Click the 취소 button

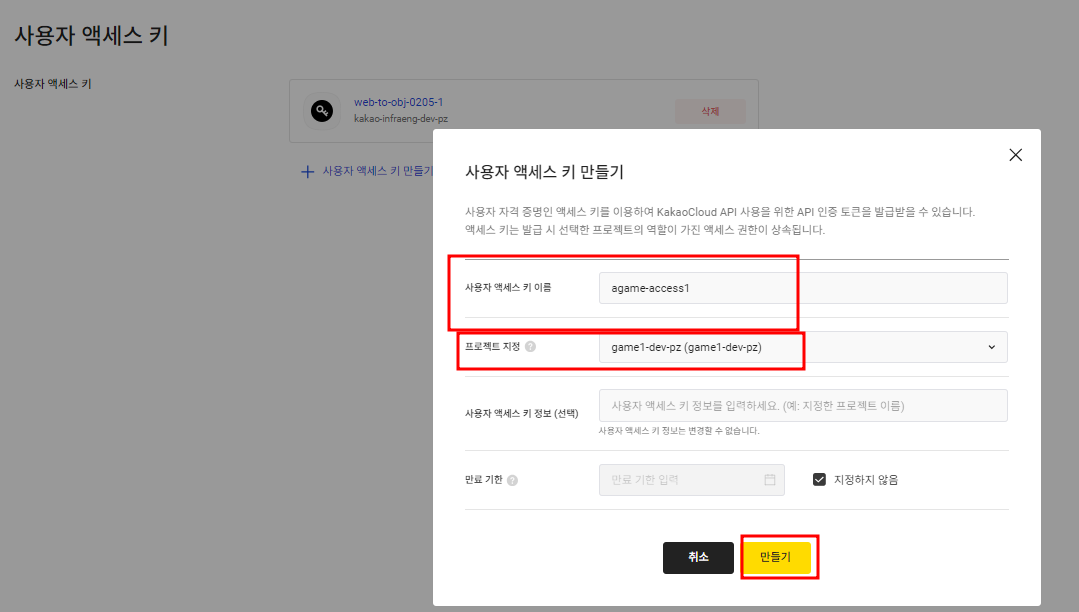point(698,558)
